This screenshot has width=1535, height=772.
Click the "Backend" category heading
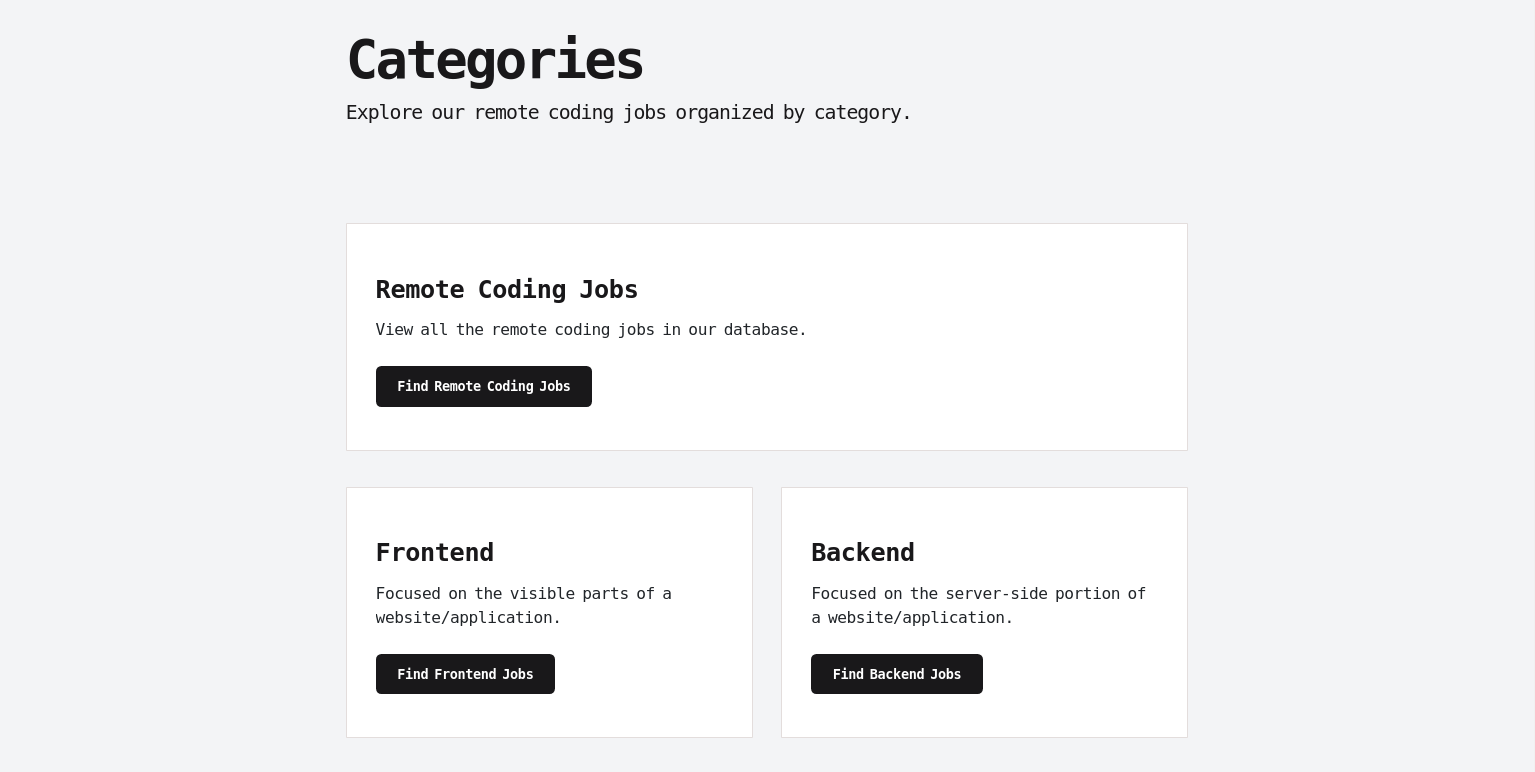click(862, 552)
